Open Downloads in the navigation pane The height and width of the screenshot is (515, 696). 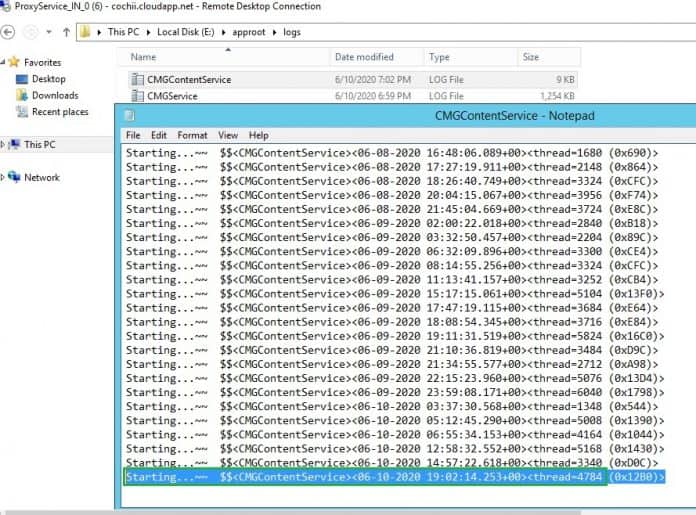coord(55,95)
